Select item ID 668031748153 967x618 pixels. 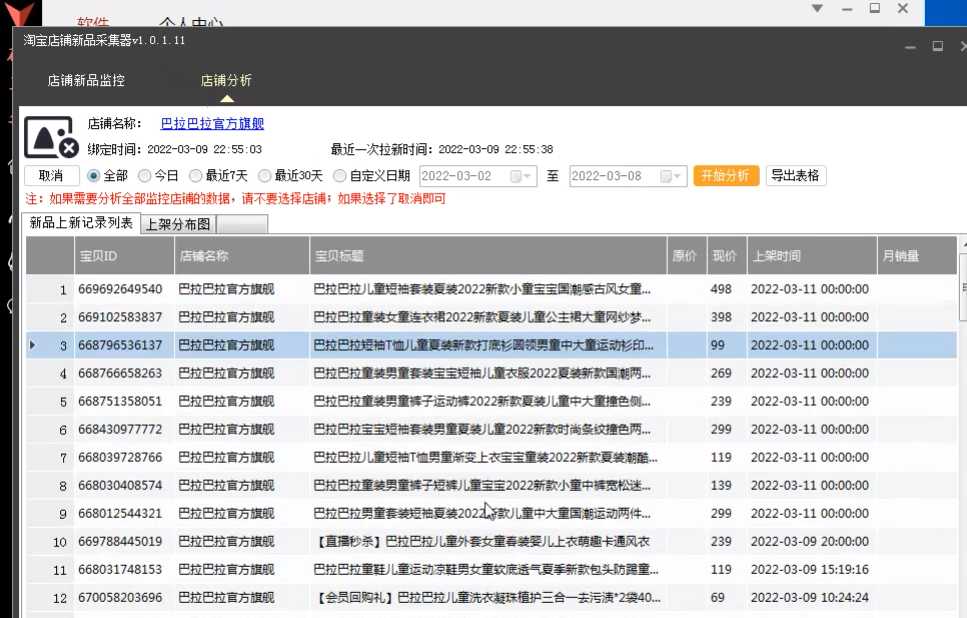120,570
